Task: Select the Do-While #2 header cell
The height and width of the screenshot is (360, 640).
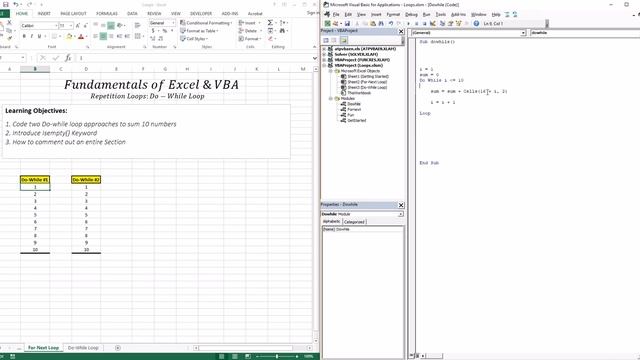Action: tap(86, 180)
